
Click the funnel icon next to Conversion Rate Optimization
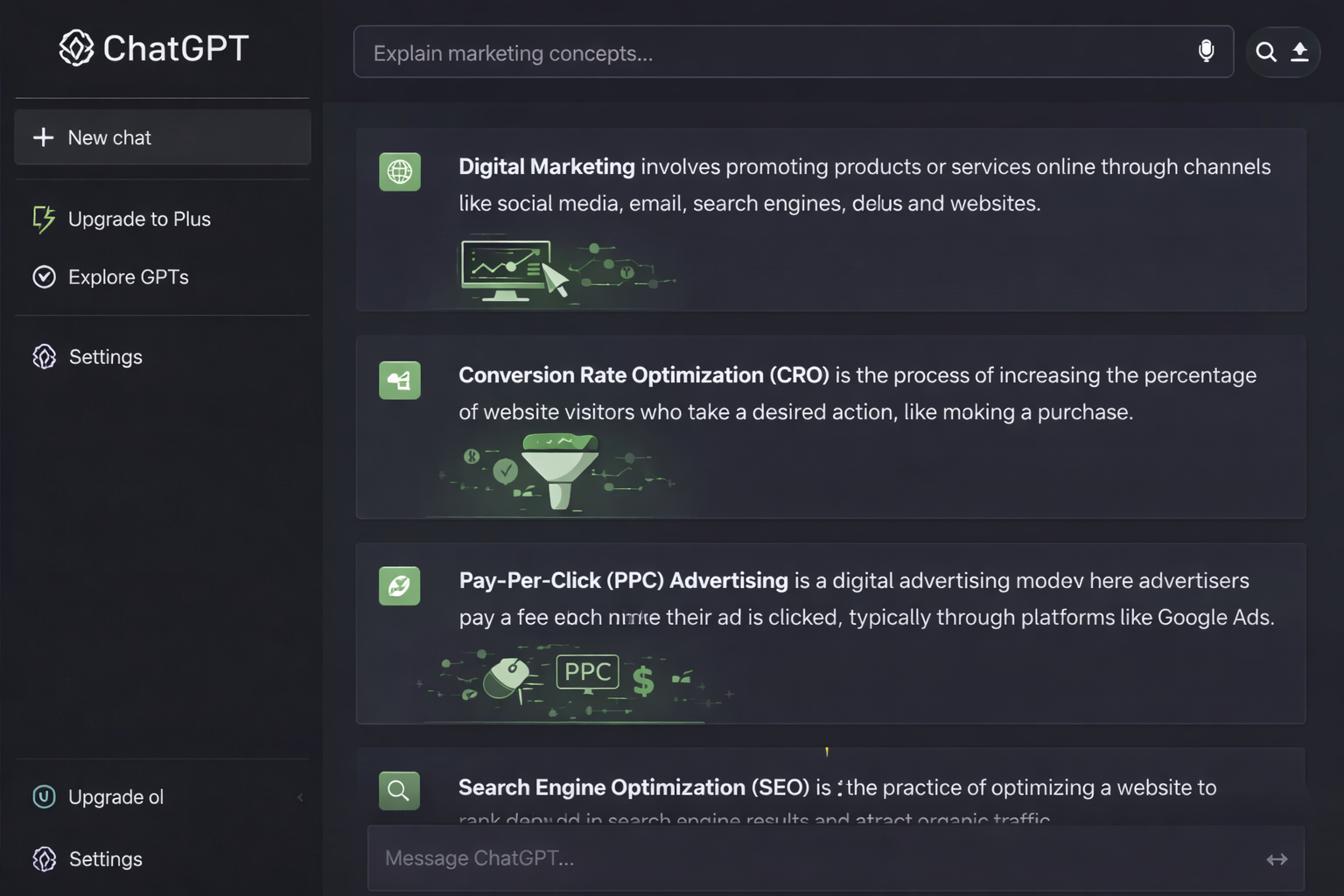400,380
